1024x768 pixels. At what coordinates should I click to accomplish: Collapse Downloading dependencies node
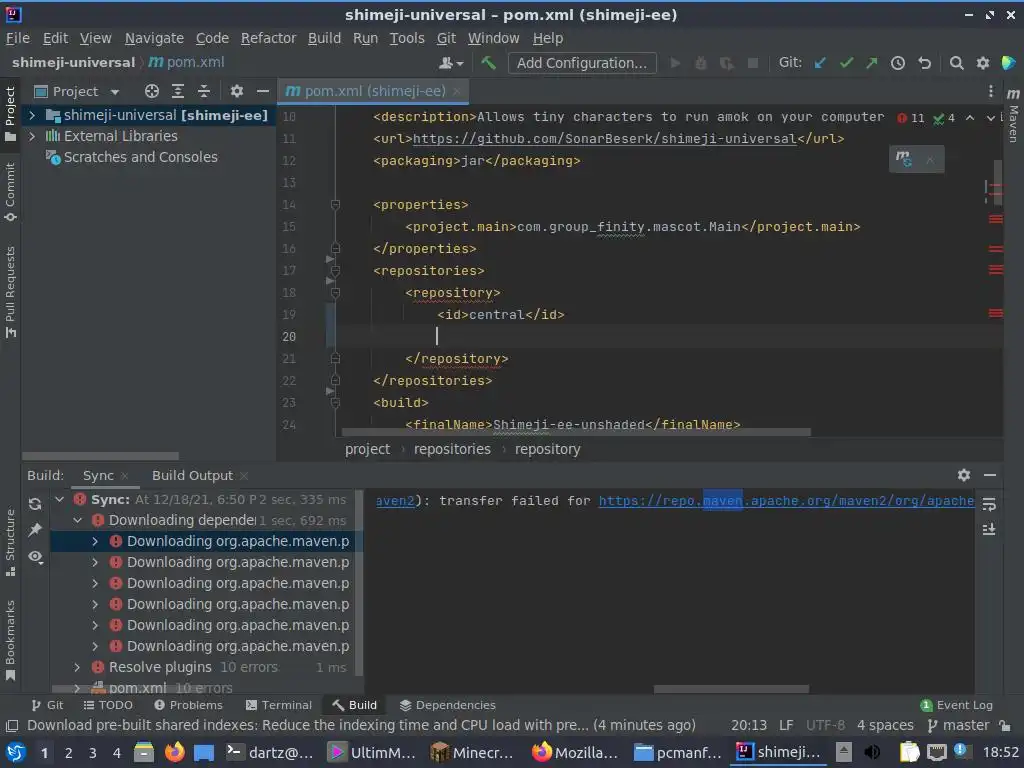78,520
